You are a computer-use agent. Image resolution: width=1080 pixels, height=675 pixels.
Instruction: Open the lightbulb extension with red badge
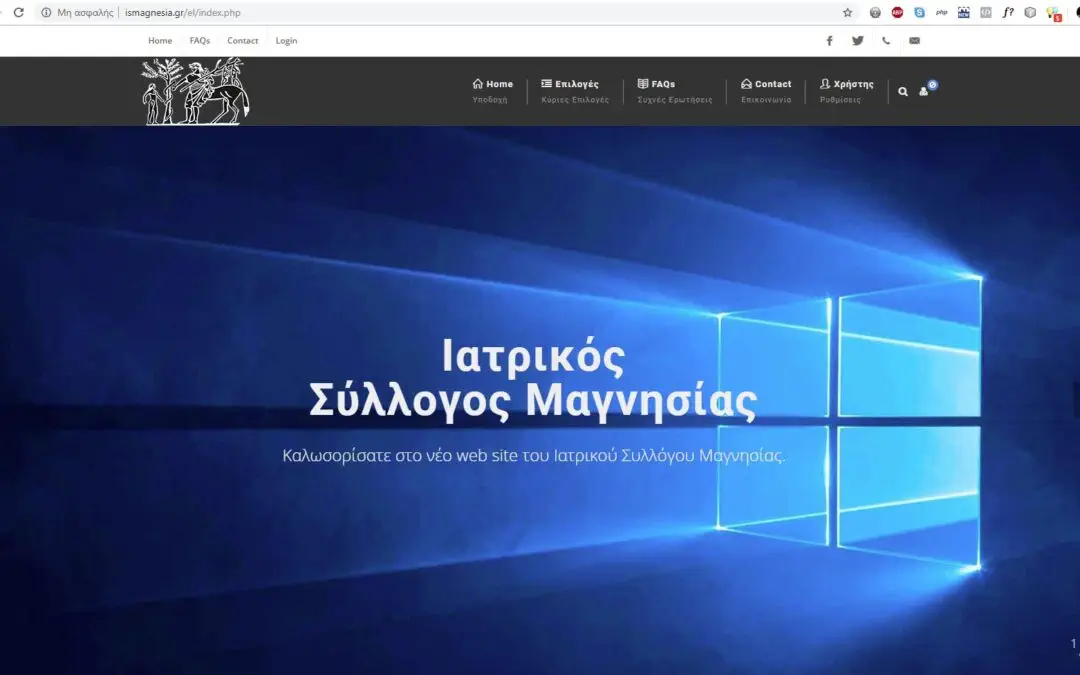1053,14
